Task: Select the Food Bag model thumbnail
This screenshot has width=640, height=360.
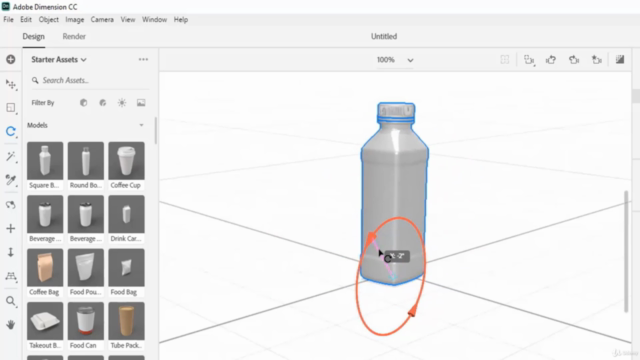Action: (127, 268)
